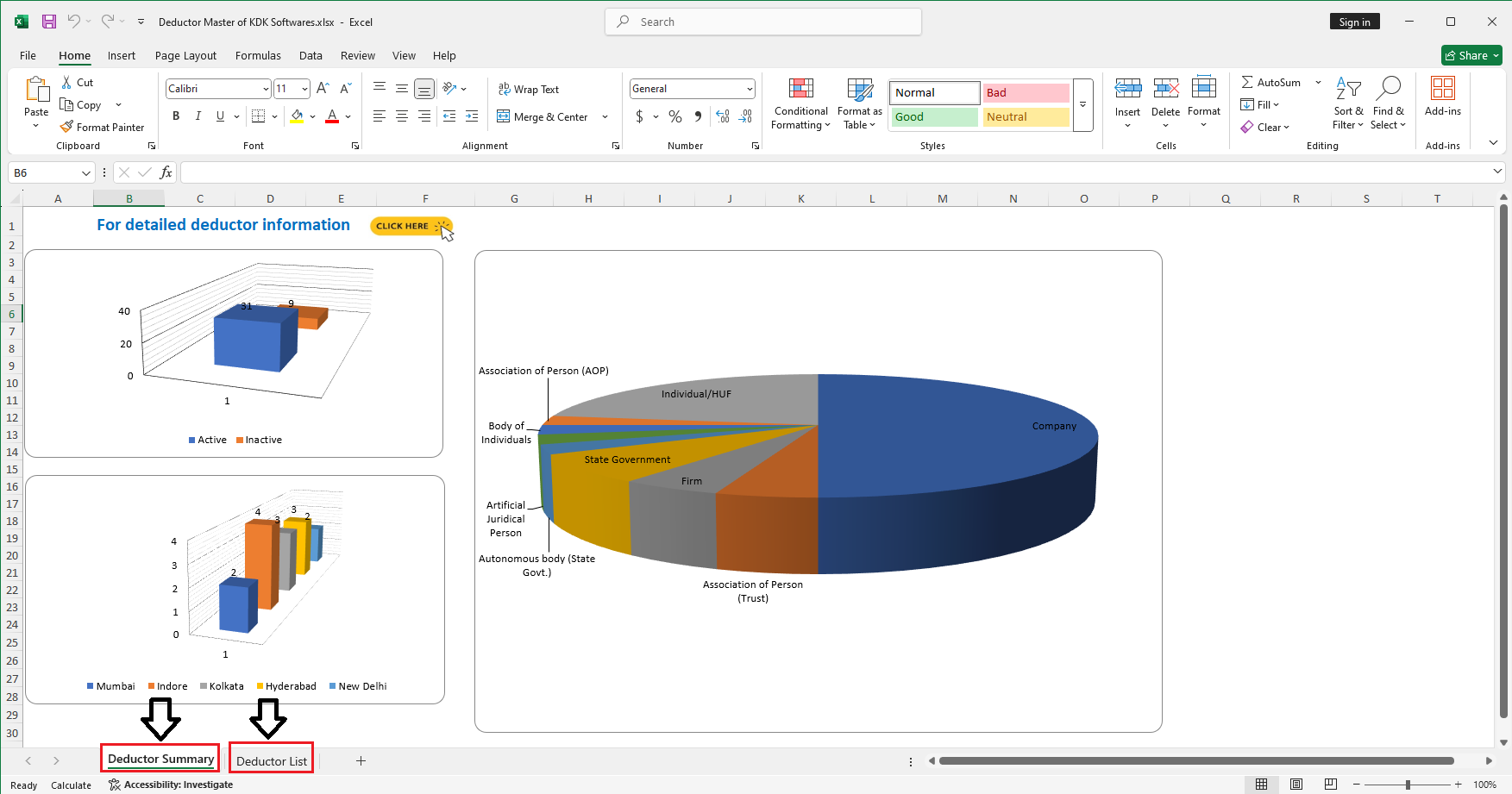Decrease the indent

(449, 116)
